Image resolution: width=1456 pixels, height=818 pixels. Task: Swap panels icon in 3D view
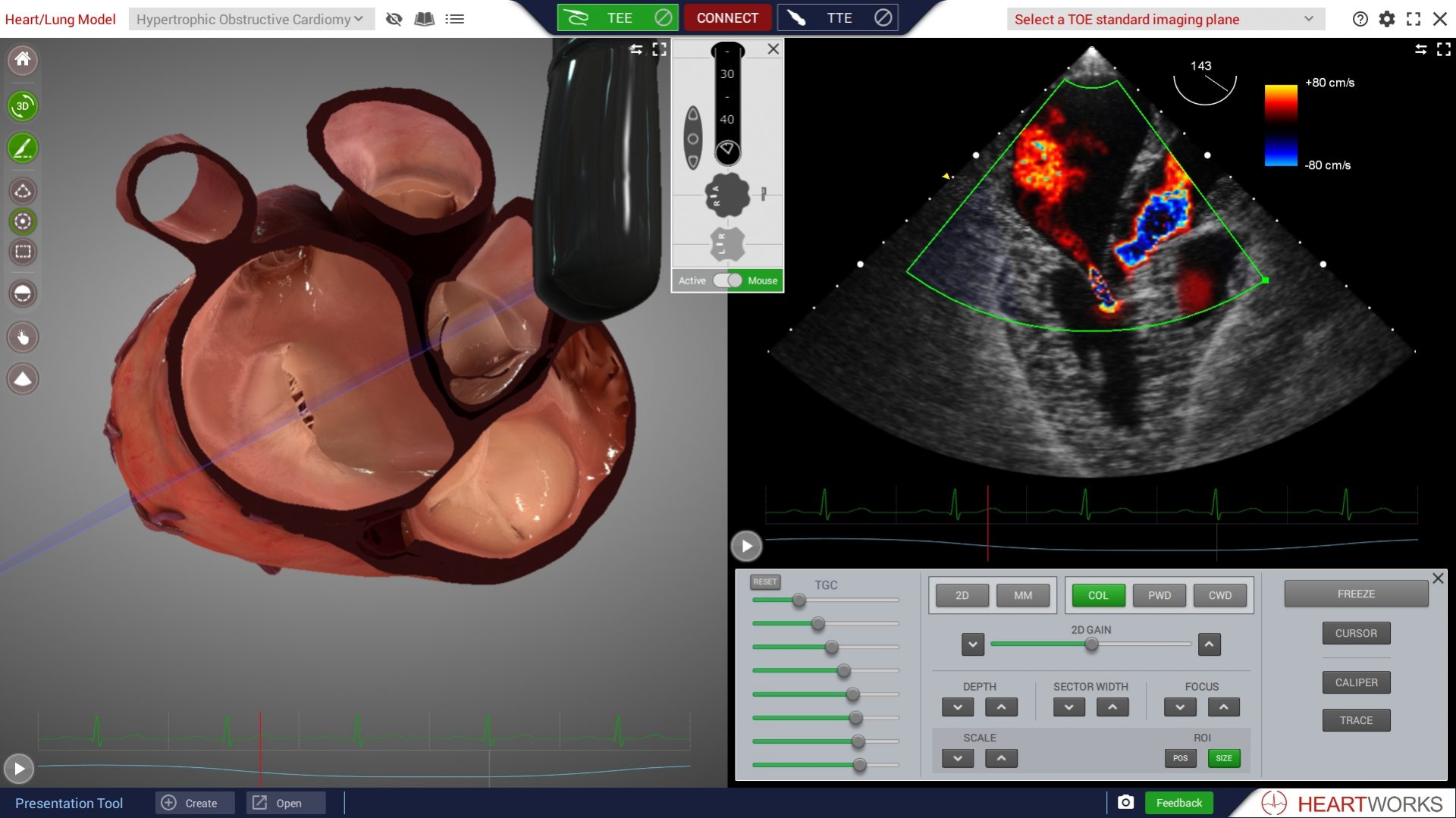(x=636, y=49)
